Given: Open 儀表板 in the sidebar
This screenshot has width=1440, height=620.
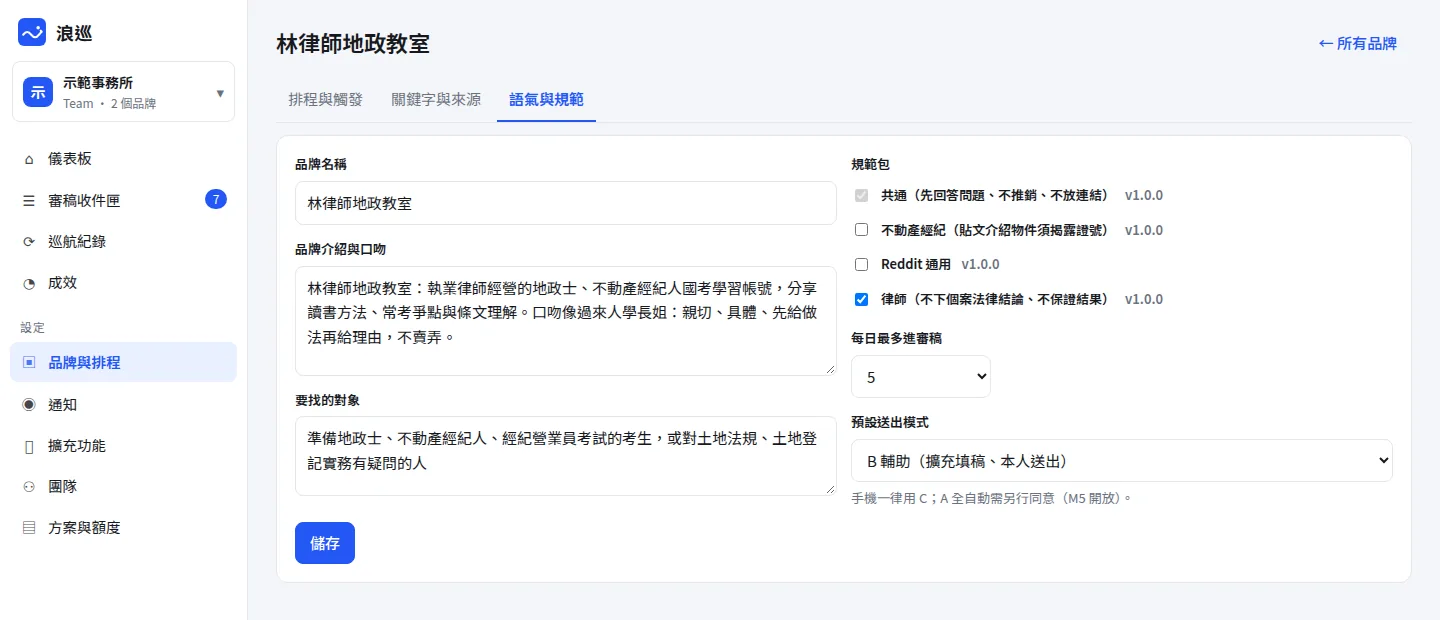Looking at the screenshot, I should point(123,159).
